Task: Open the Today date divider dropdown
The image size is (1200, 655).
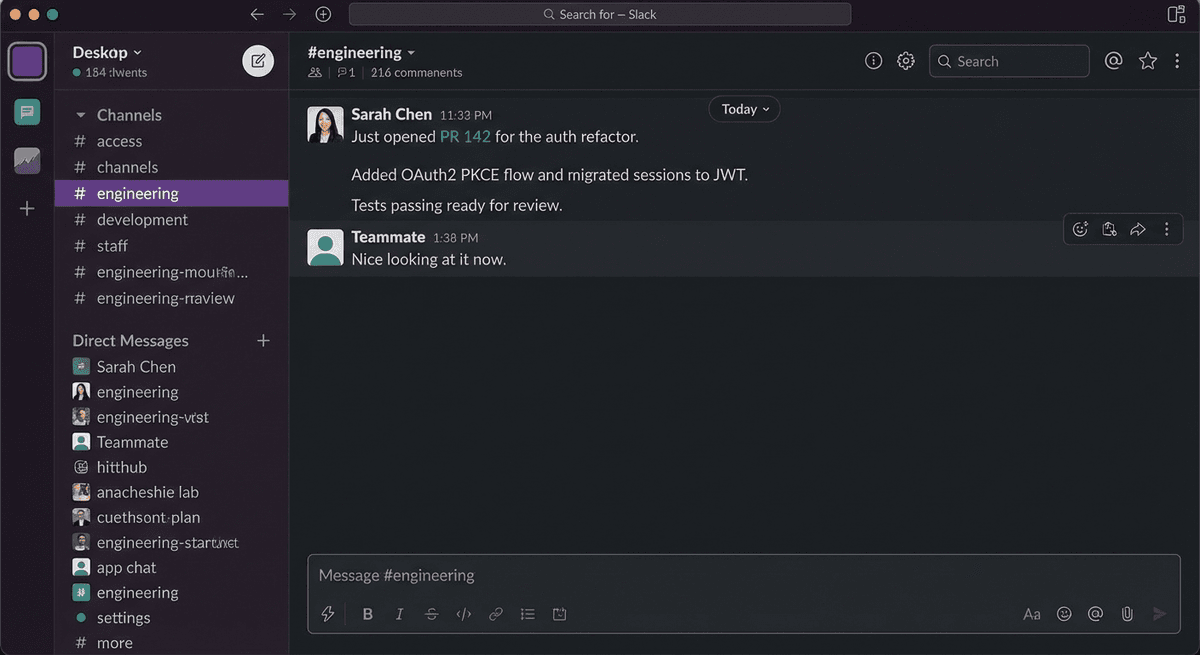Action: coord(744,108)
